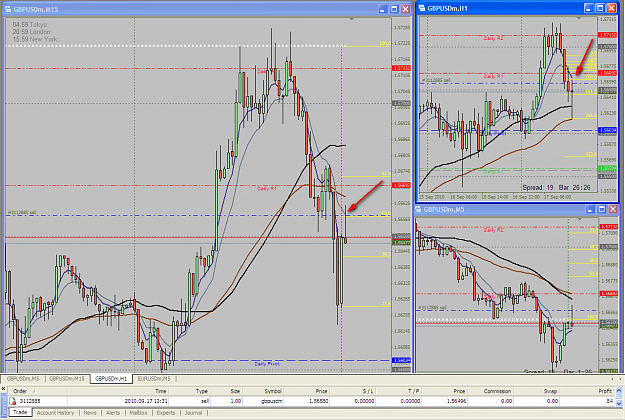
Task: Maximize the GBPUSDm,H1 chart window
Action: (600, 8)
